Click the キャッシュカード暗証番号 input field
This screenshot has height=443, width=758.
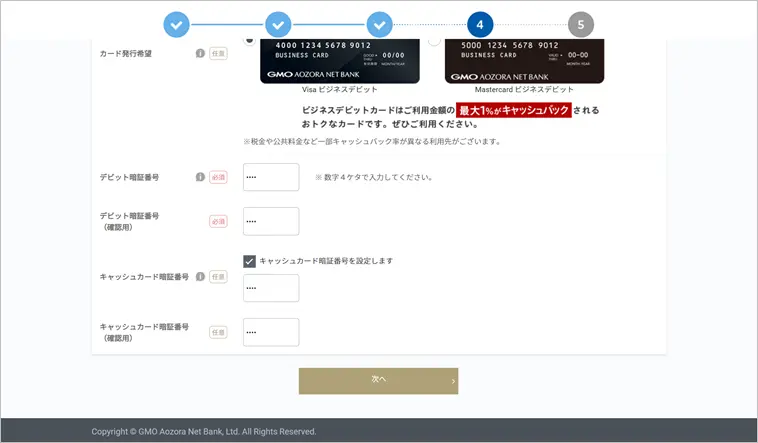pos(271,288)
